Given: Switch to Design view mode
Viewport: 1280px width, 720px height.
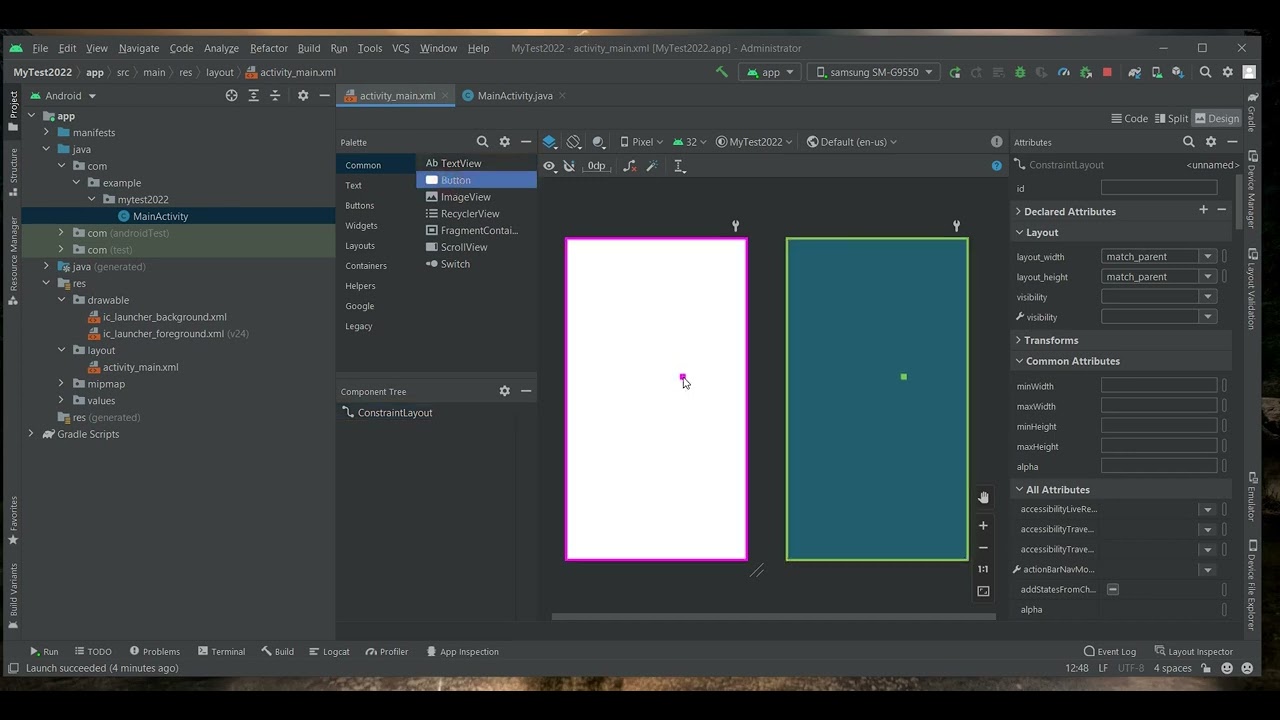Looking at the screenshot, I should click(x=1216, y=118).
